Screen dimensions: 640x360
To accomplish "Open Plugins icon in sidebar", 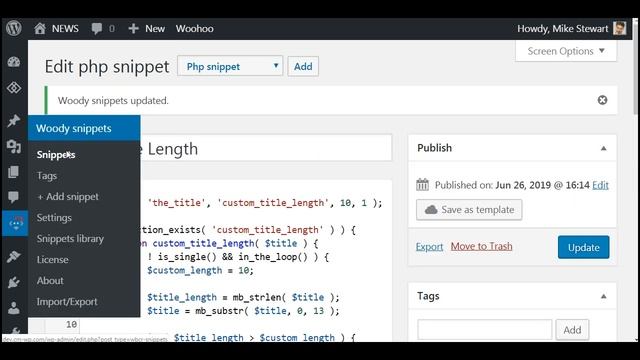I will click(14, 282).
